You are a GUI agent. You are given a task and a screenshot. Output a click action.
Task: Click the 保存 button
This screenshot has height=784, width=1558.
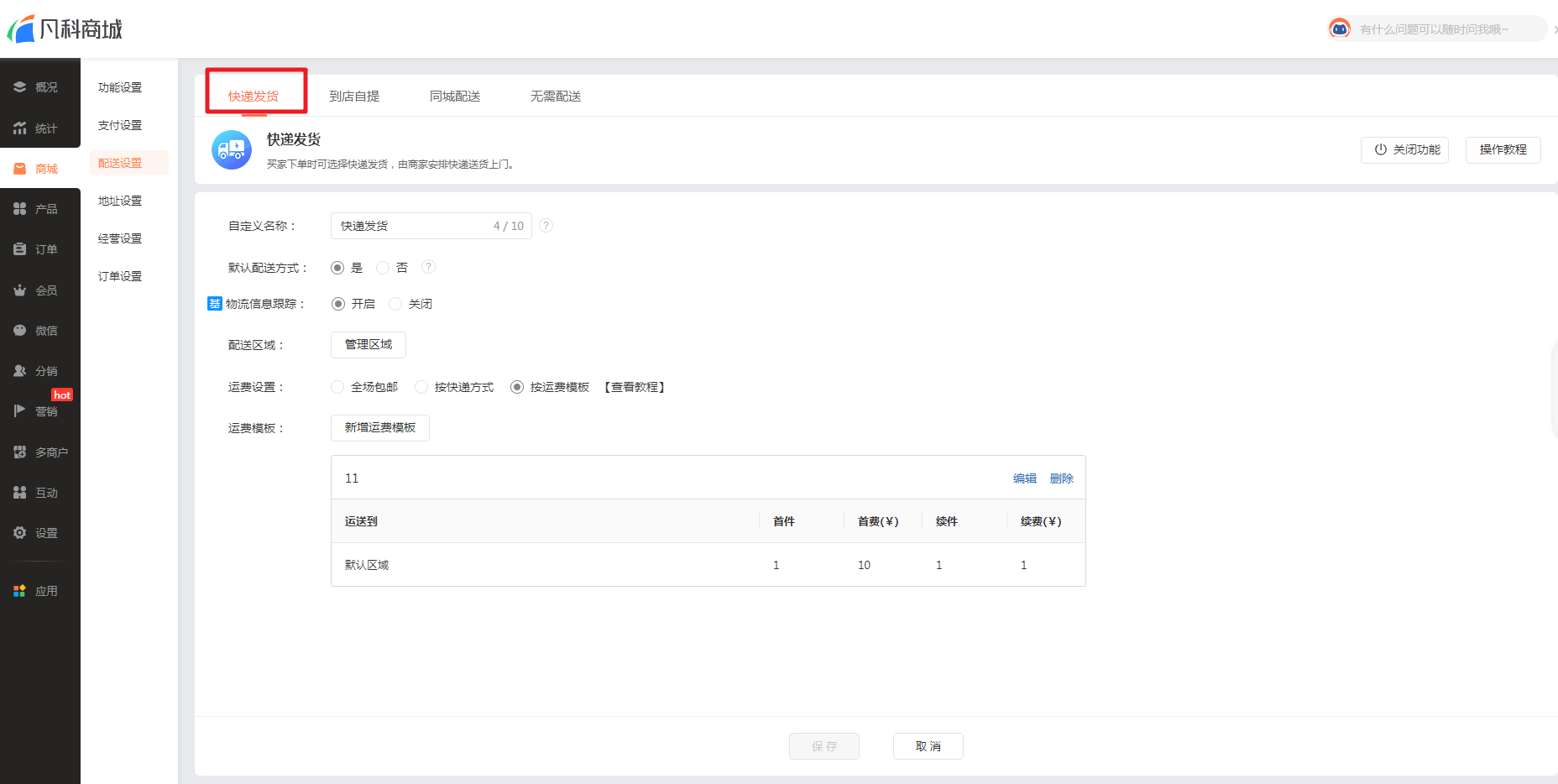pyautogui.click(x=824, y=746)
